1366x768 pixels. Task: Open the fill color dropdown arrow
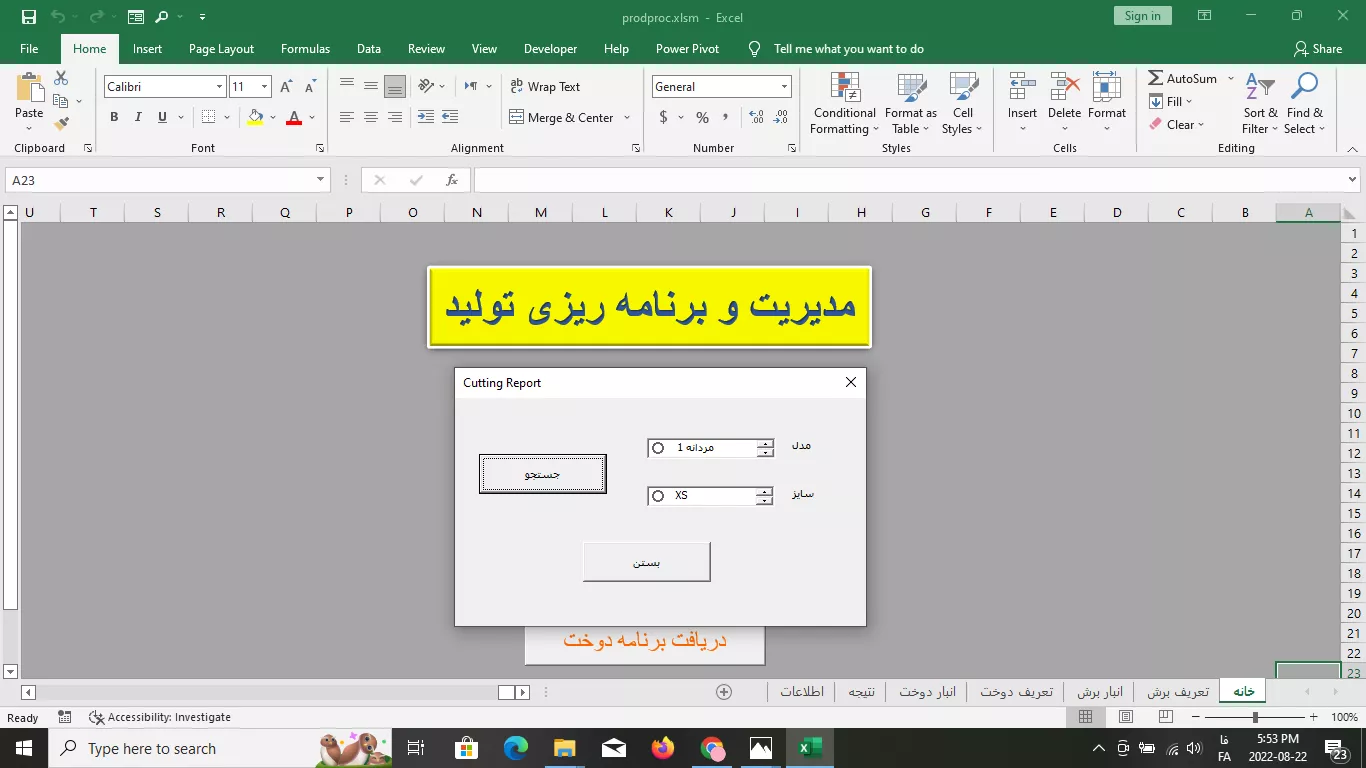click(x=272, y=118)
